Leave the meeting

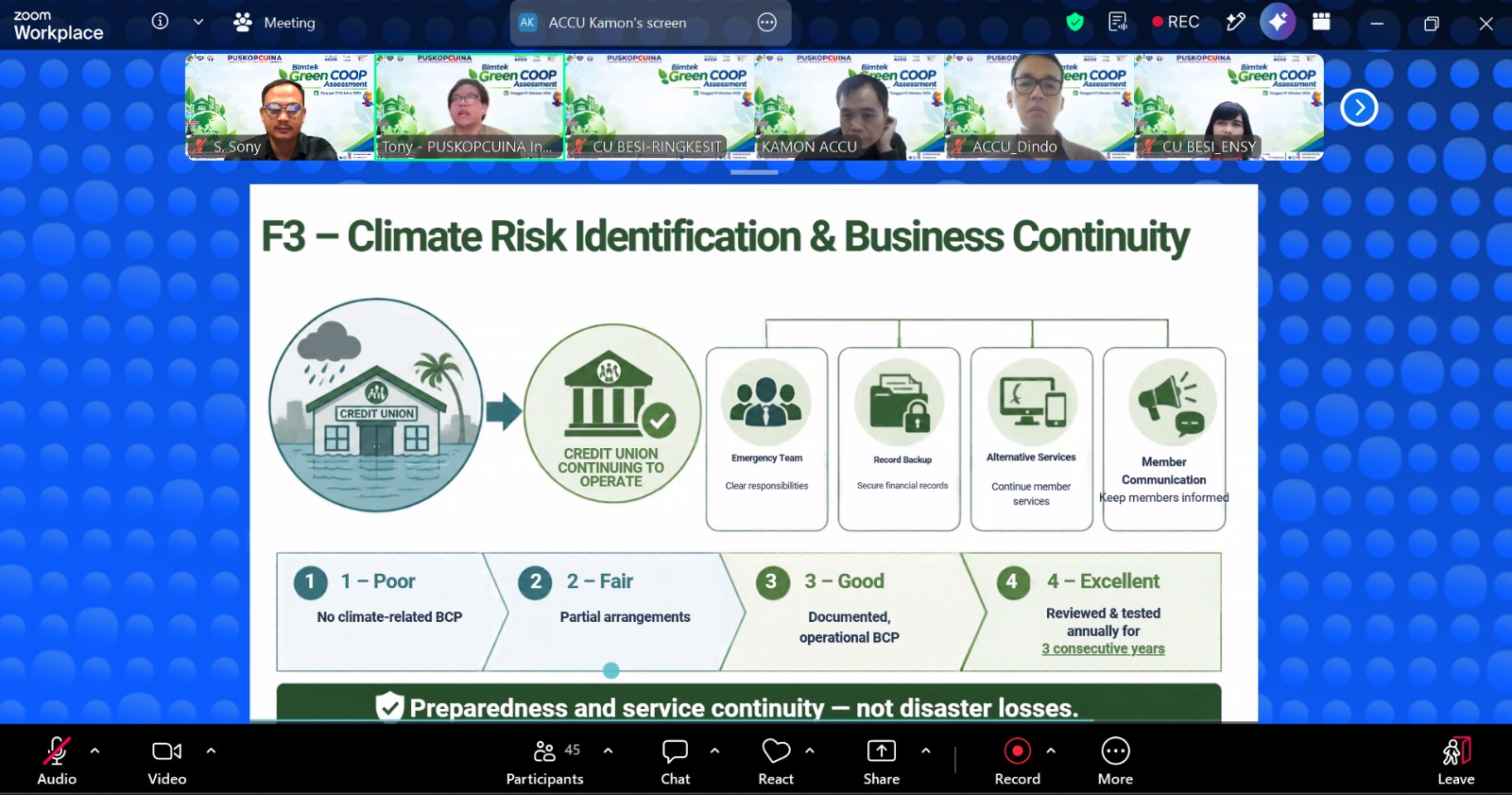coord(1455,761)
